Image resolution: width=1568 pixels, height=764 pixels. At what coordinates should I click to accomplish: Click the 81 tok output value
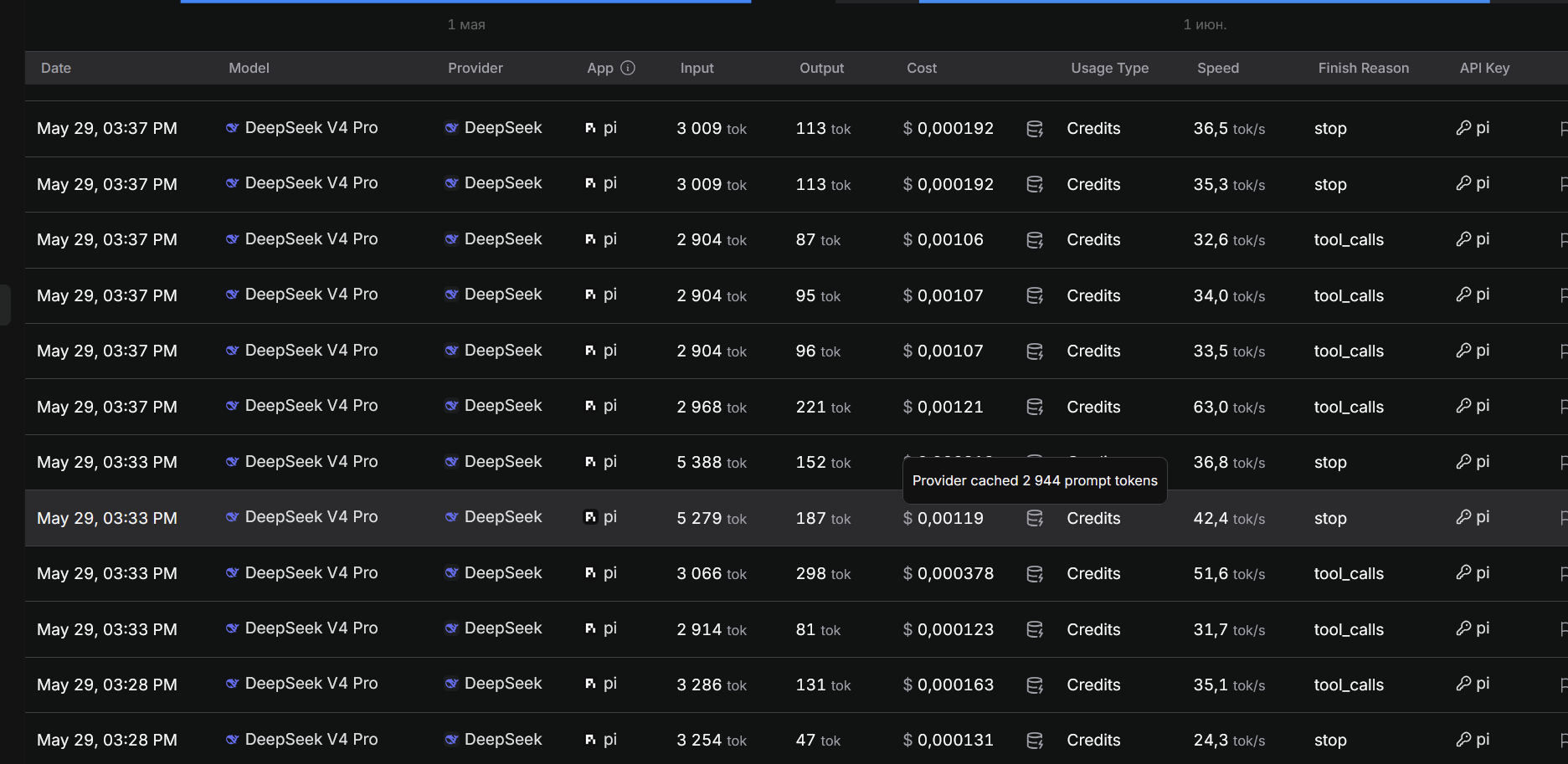(818, 629)
